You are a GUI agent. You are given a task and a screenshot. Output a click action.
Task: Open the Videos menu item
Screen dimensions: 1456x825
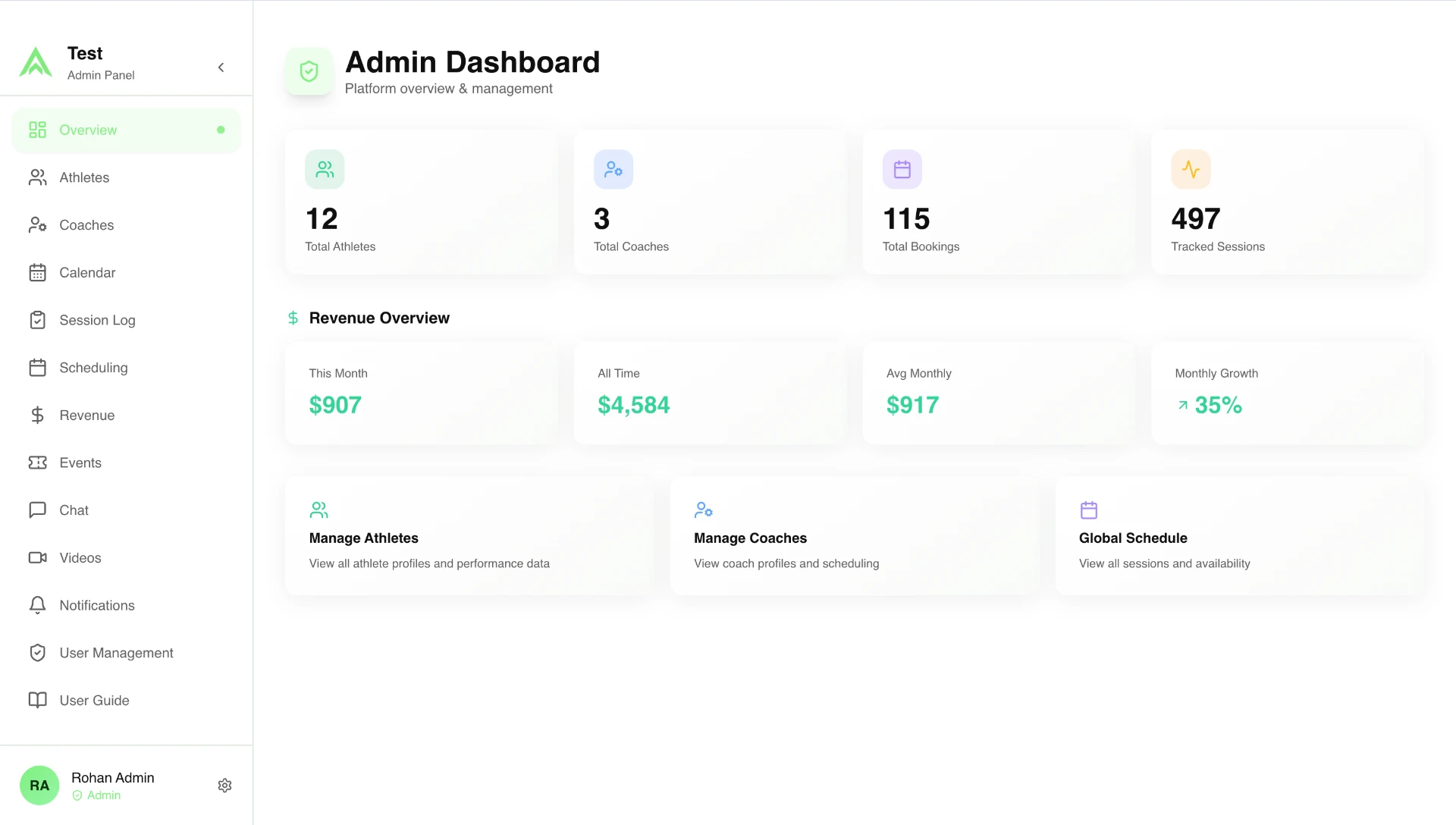pos(127,558)
